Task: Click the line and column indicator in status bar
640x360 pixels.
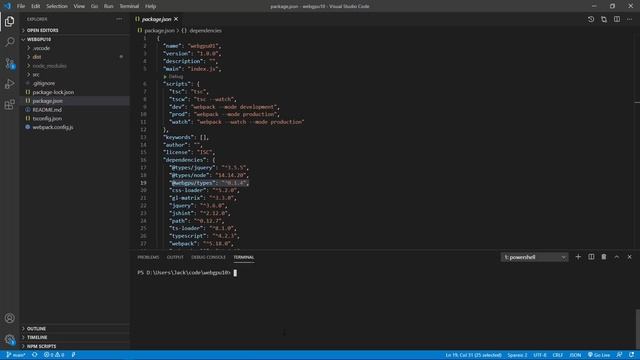Action: click(x=473, y=355)
